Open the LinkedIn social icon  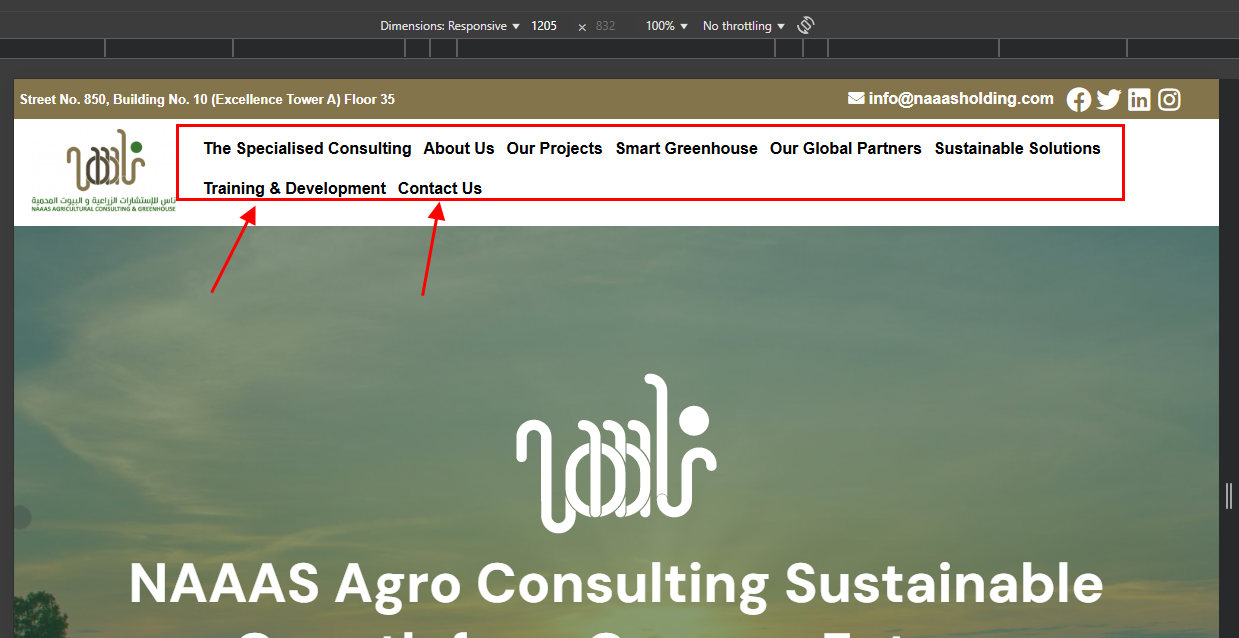[x=1139, y=99]
